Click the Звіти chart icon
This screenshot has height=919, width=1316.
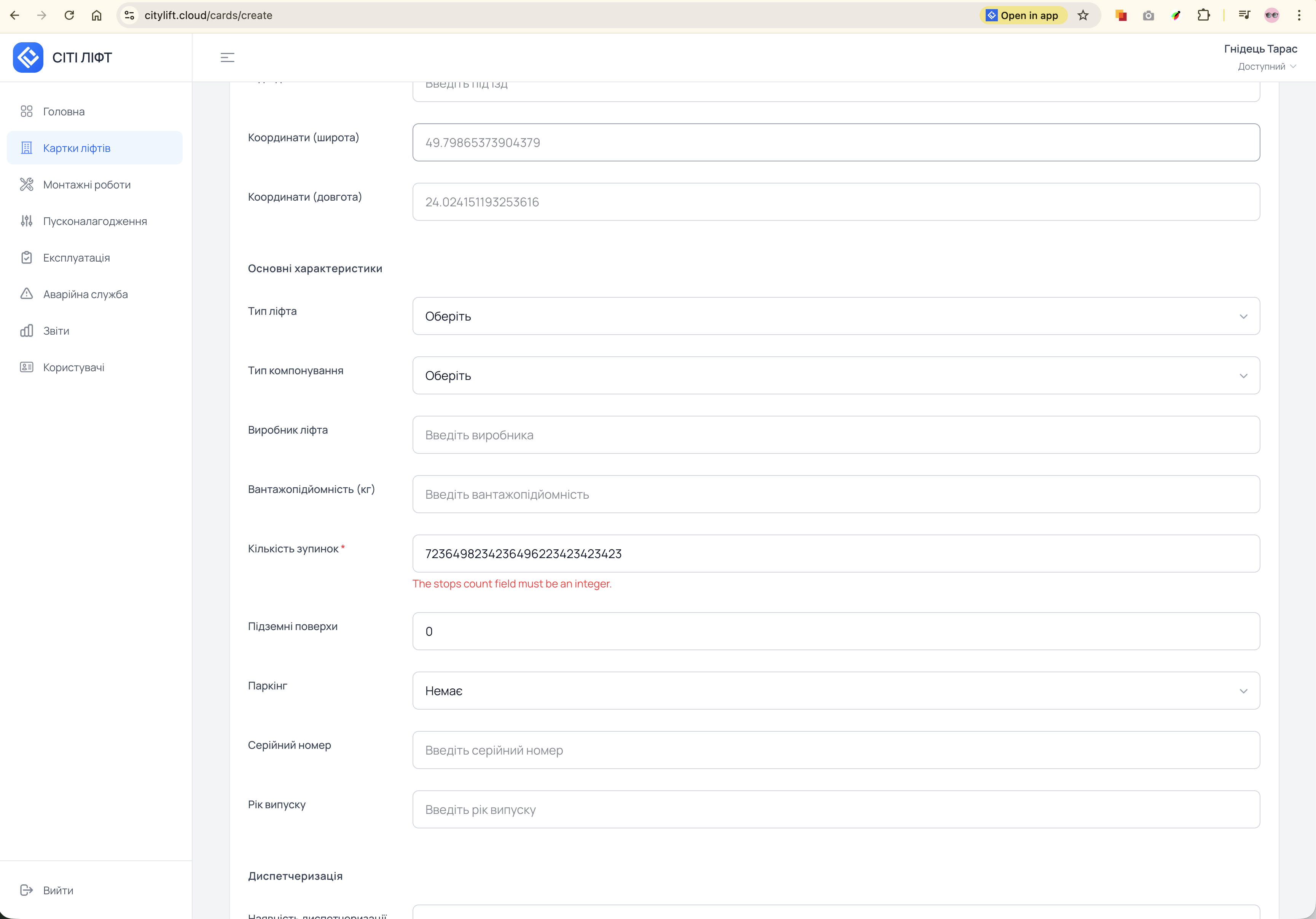click(26, 330)
